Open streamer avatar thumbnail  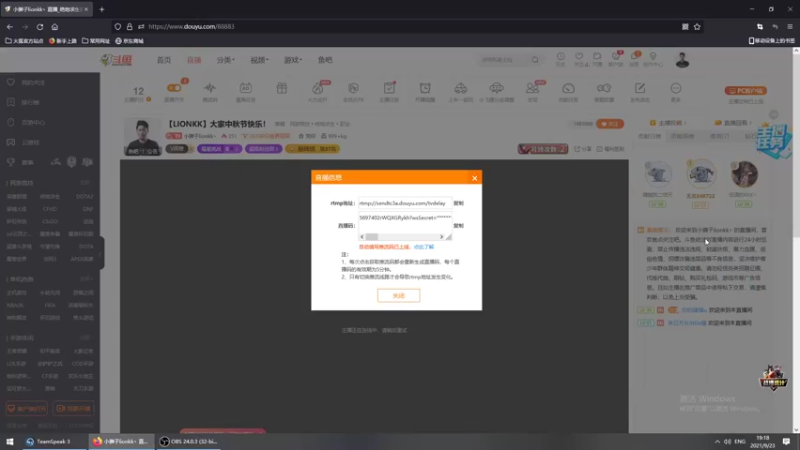[x=142, y=137]
